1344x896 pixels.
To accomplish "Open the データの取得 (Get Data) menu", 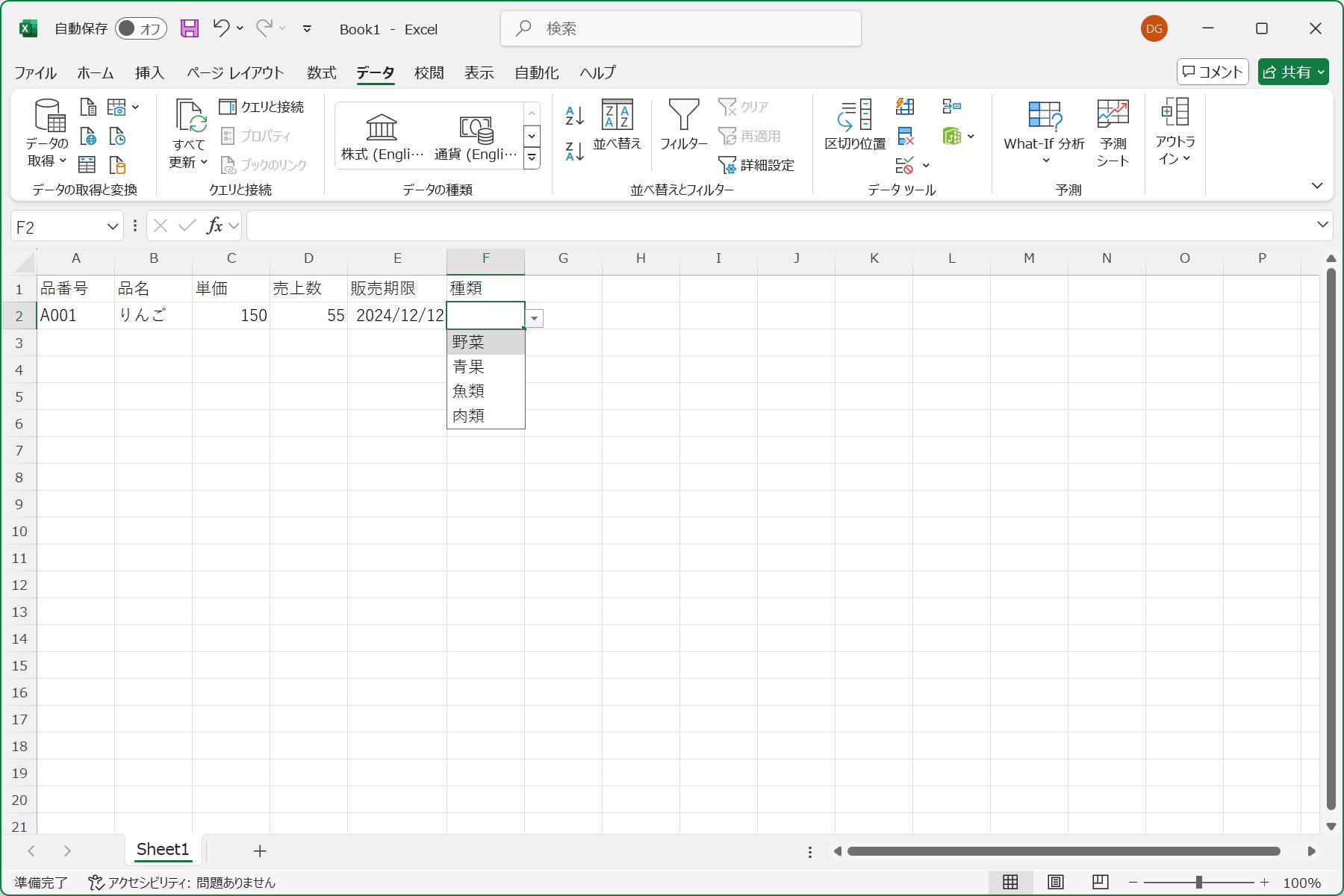I will [47, 134].
